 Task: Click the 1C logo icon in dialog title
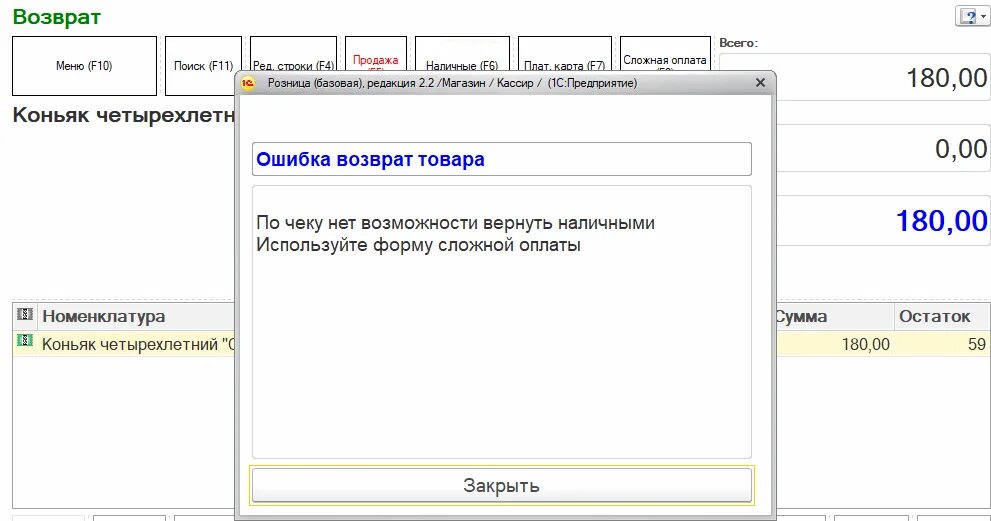tap(248, 83)
